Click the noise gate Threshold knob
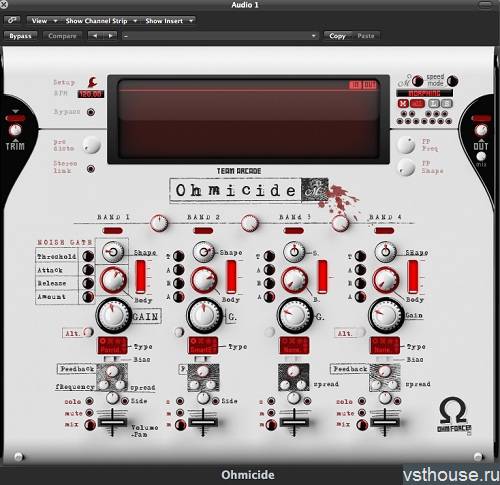Image resolution: width=500 pixels, height=485 pixels. (x=88, y=256)
